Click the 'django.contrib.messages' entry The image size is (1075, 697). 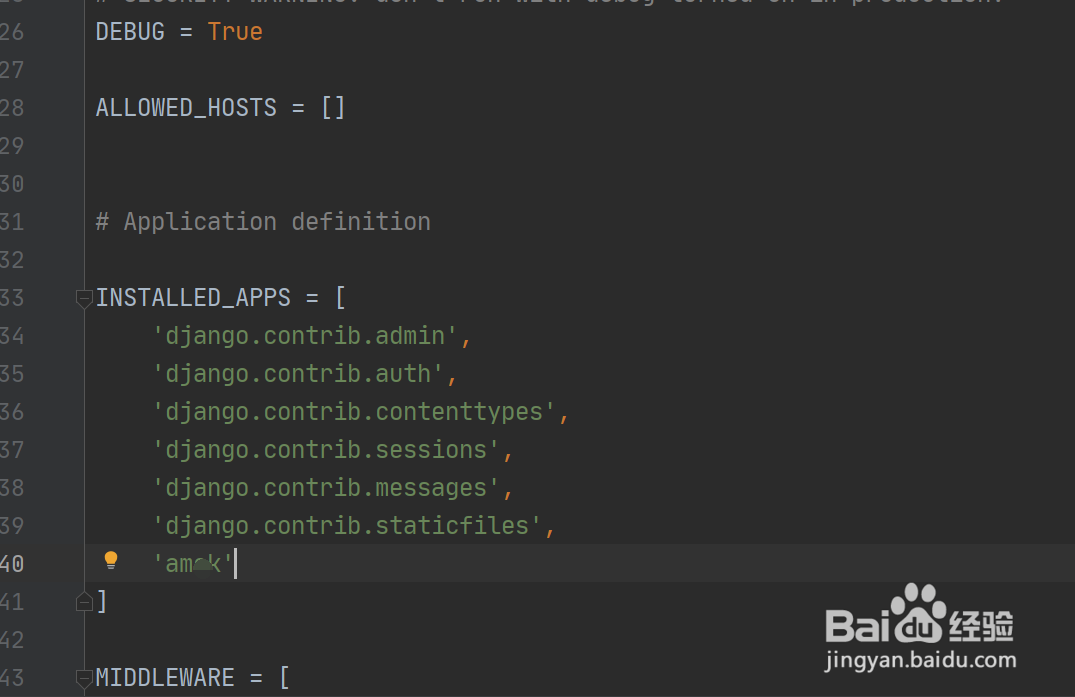click(326, 488)
